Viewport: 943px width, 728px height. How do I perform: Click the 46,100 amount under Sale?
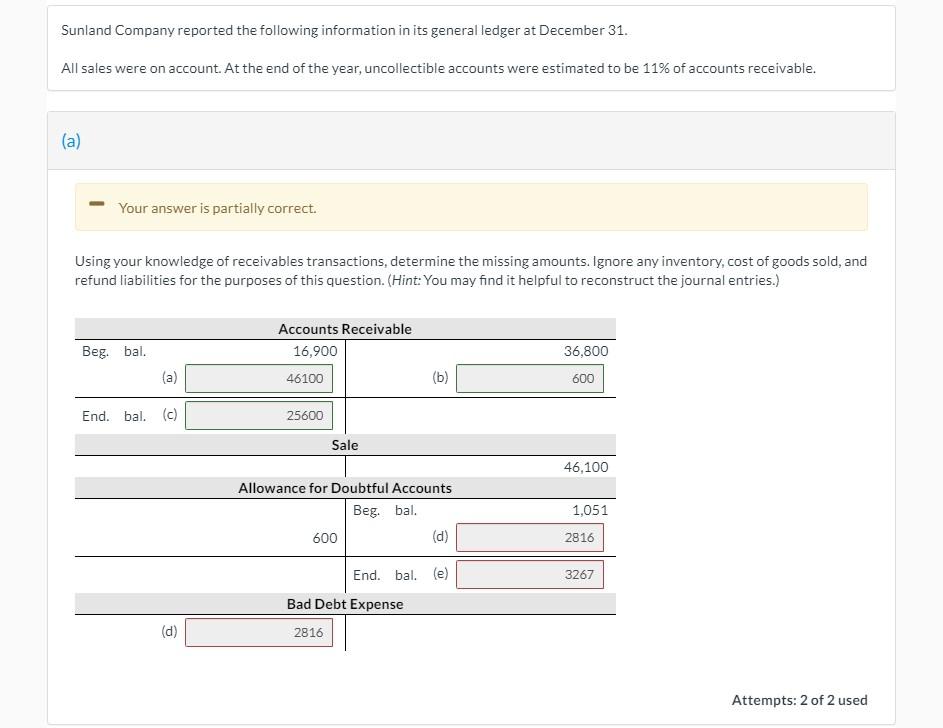[x=586, y=467]
